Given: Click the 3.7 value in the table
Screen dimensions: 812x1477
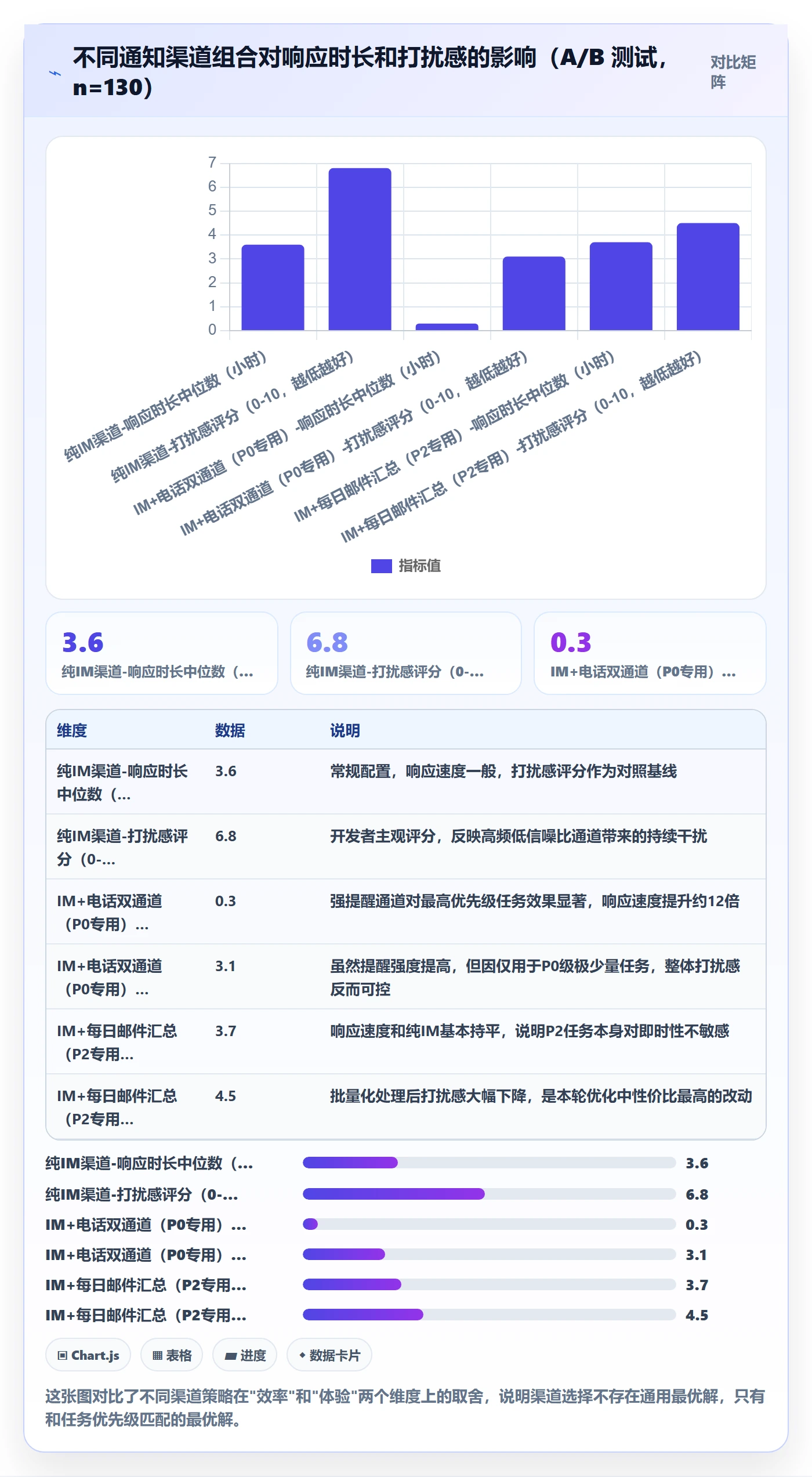Looking at the screenshot, I should click(226, 1031).
